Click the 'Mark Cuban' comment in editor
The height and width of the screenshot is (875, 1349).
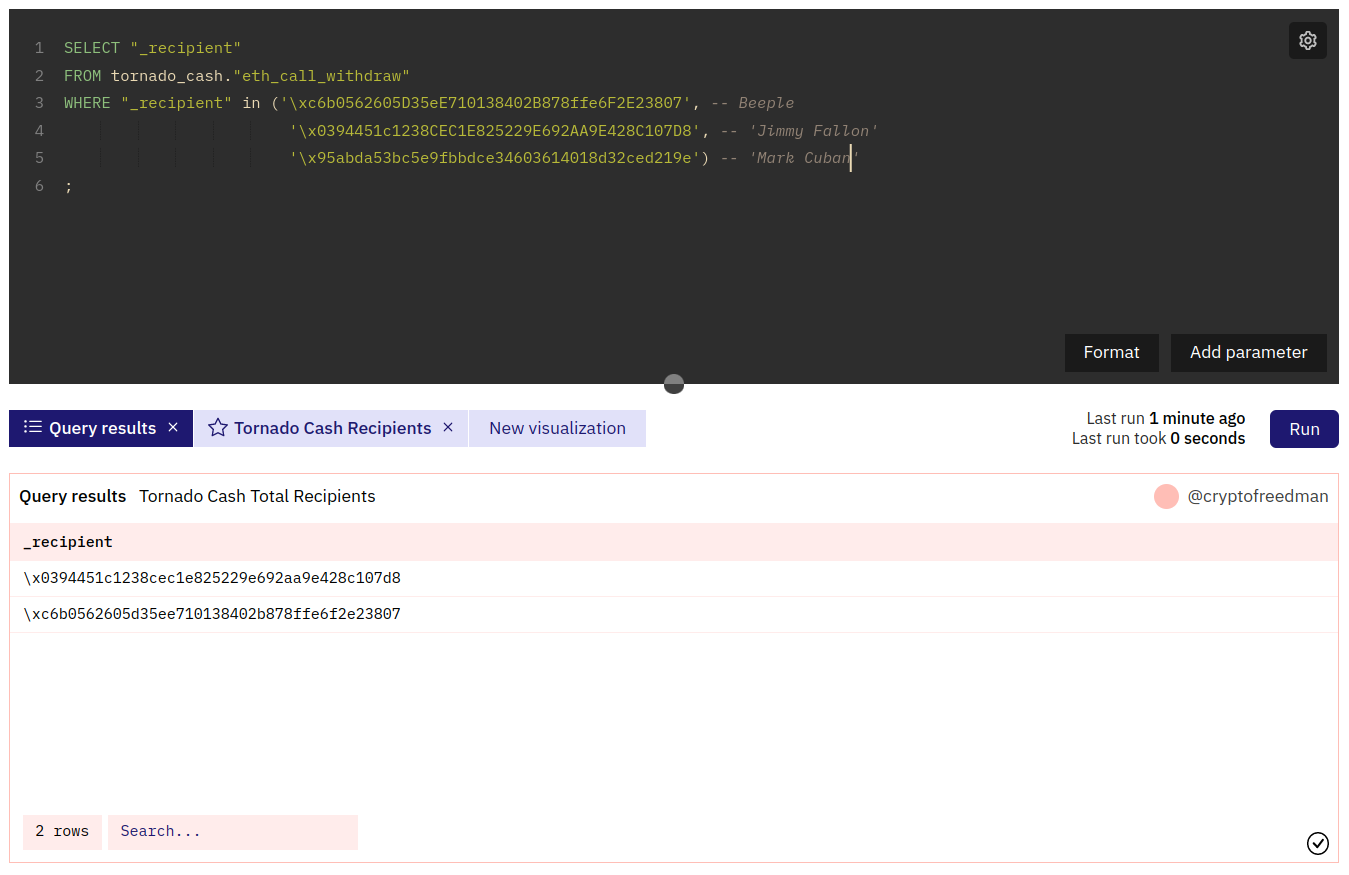pyautogui.click(x=789, y=158)
